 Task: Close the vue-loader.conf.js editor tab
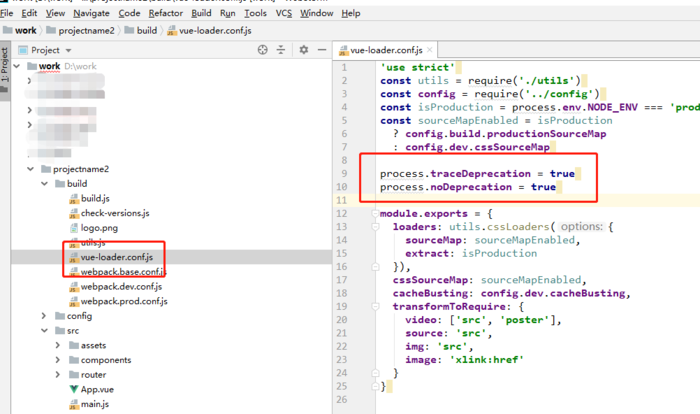(429, 50)
